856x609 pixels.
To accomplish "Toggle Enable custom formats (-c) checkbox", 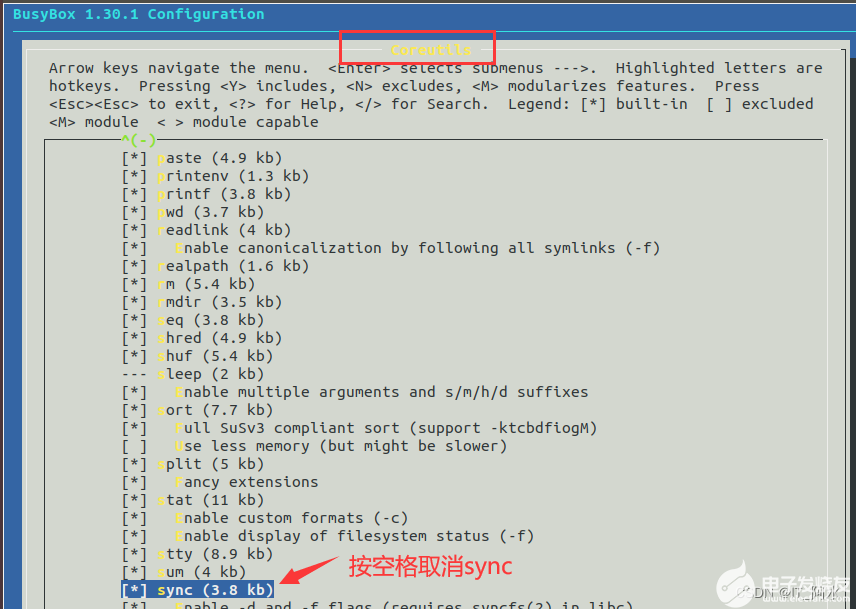I will click(x=134, y=518).
